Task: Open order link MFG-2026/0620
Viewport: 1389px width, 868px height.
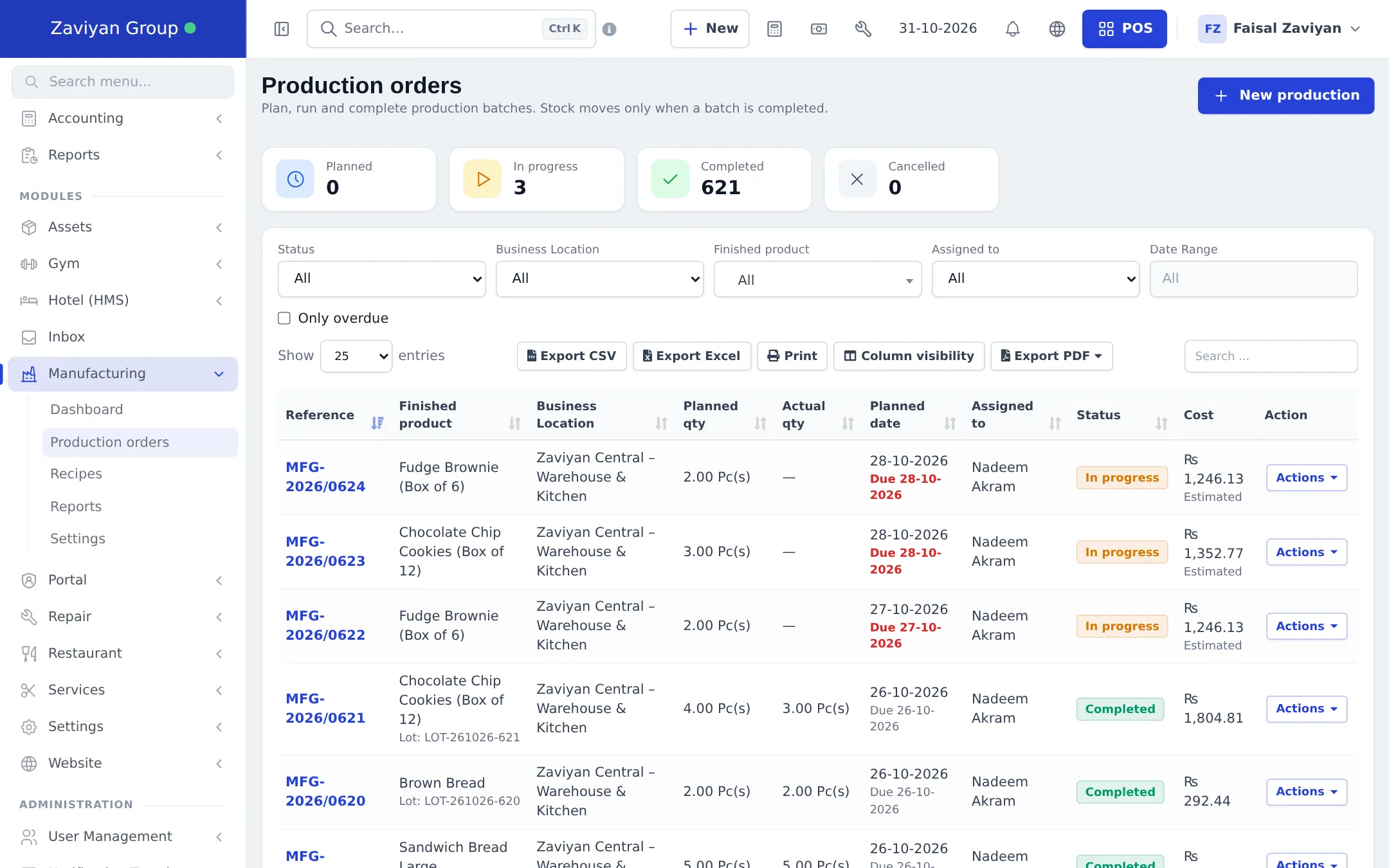Action: click(325, 791)
